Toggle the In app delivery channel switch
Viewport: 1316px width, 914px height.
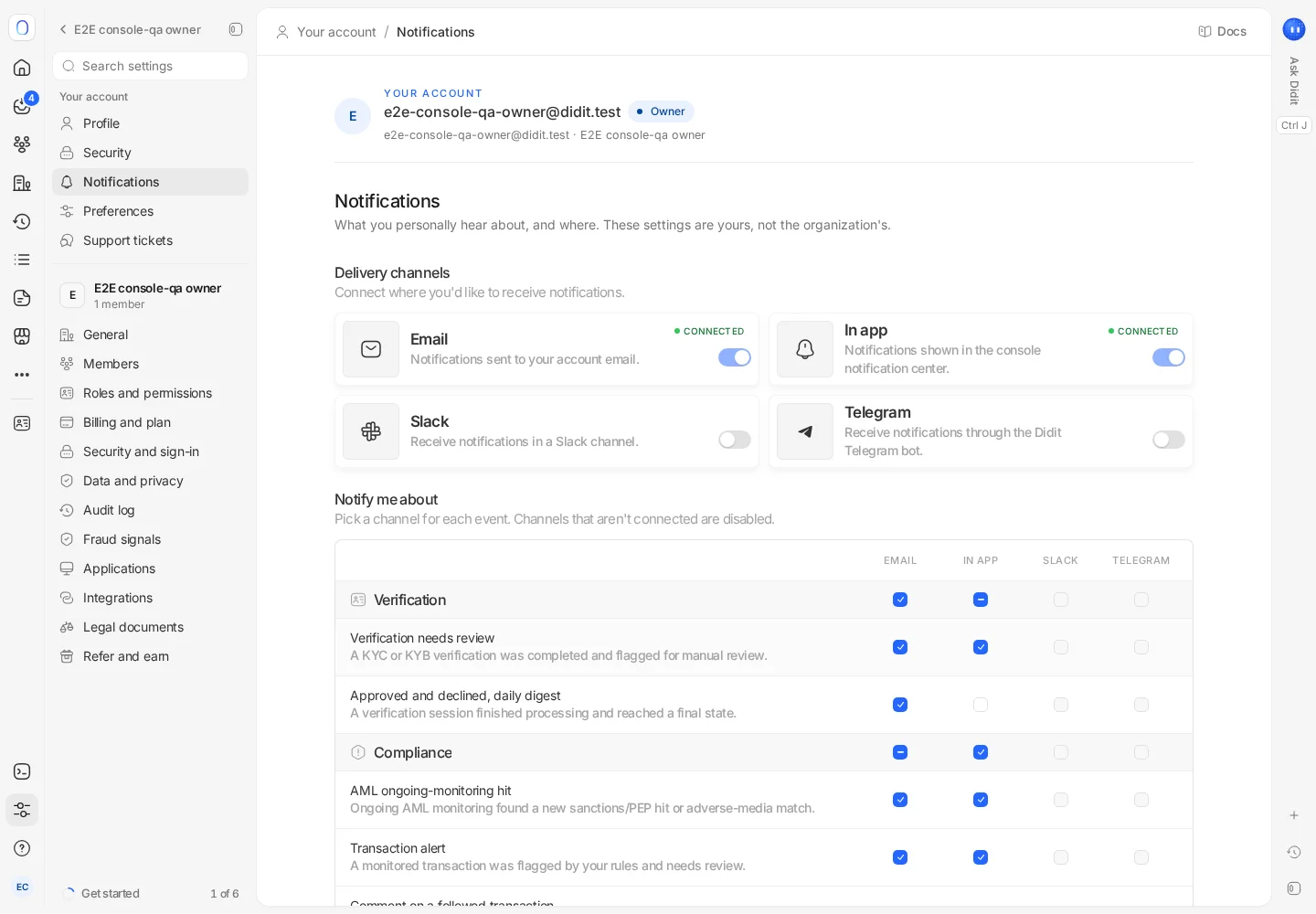tap(1169, 357)
